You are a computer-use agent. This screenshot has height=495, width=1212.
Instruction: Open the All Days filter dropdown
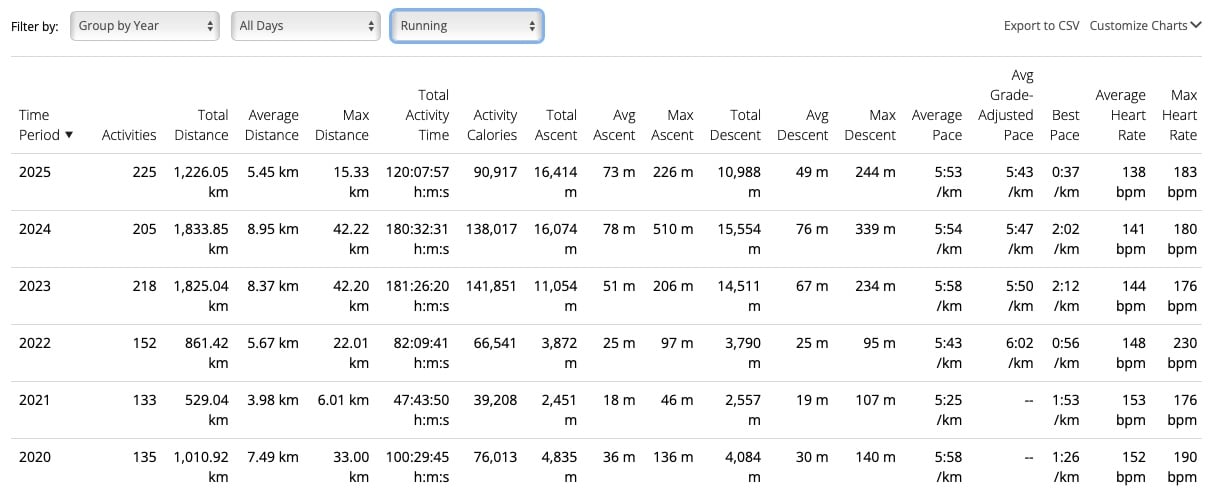click(306, 26)
